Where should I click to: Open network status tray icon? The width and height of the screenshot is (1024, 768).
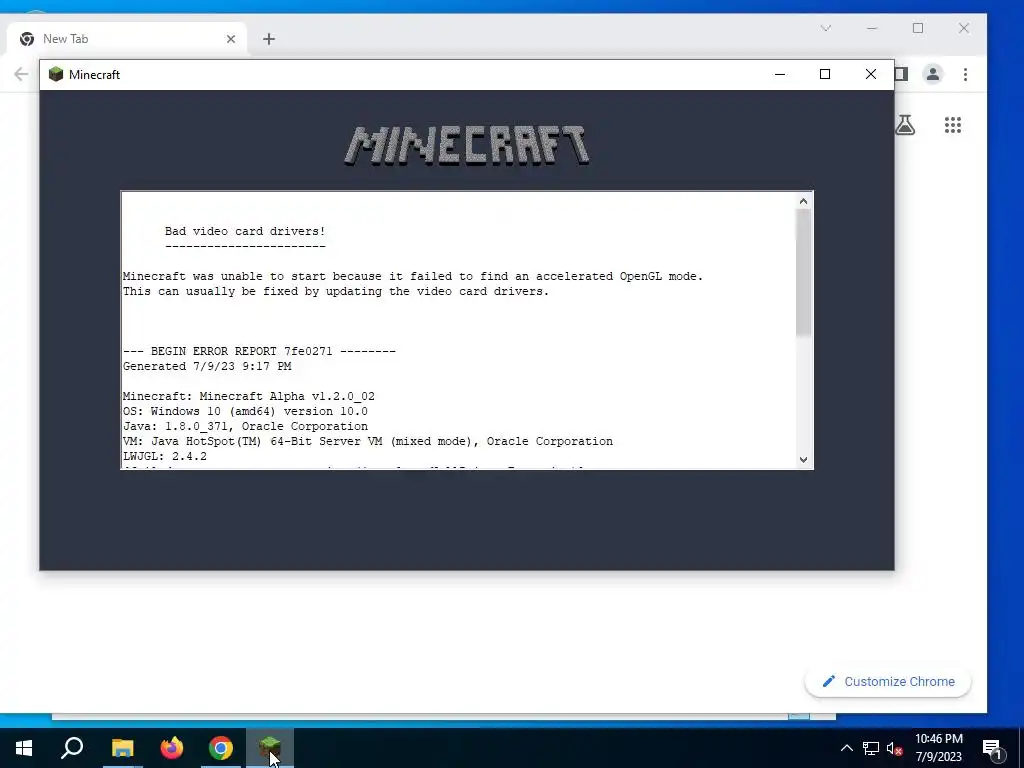point(871,748)
